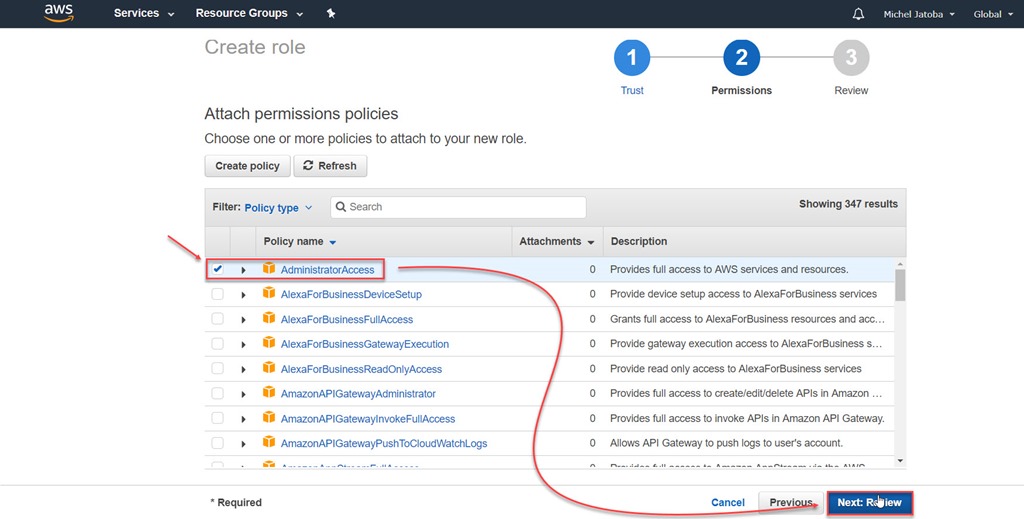Open the AmazonAPIGatewayPushToCloudWatchLogs policy link
The width and height of the screenshot is (1024, 519).
pos(384,443)
